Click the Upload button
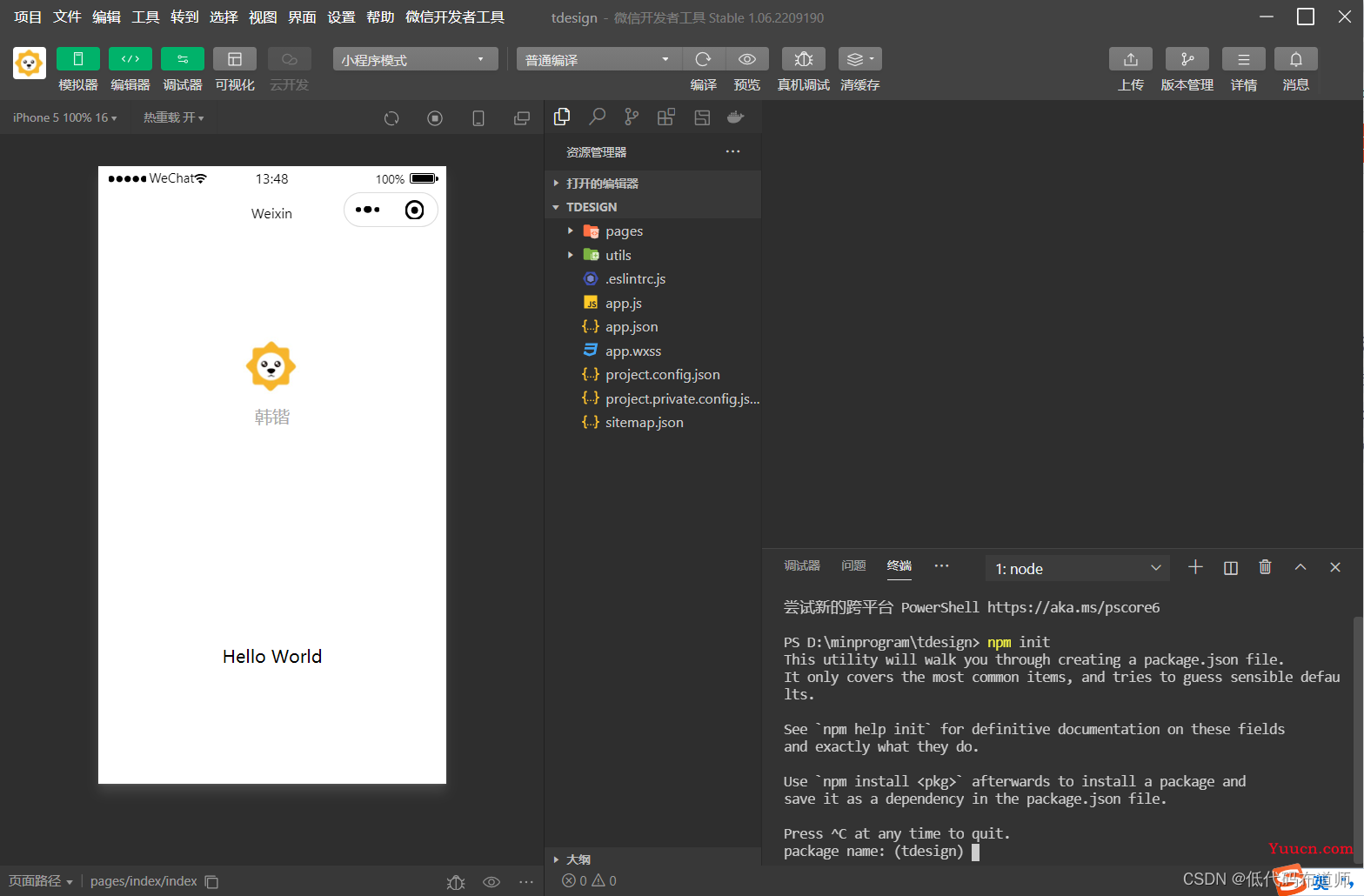 [x=1131, y=59]
